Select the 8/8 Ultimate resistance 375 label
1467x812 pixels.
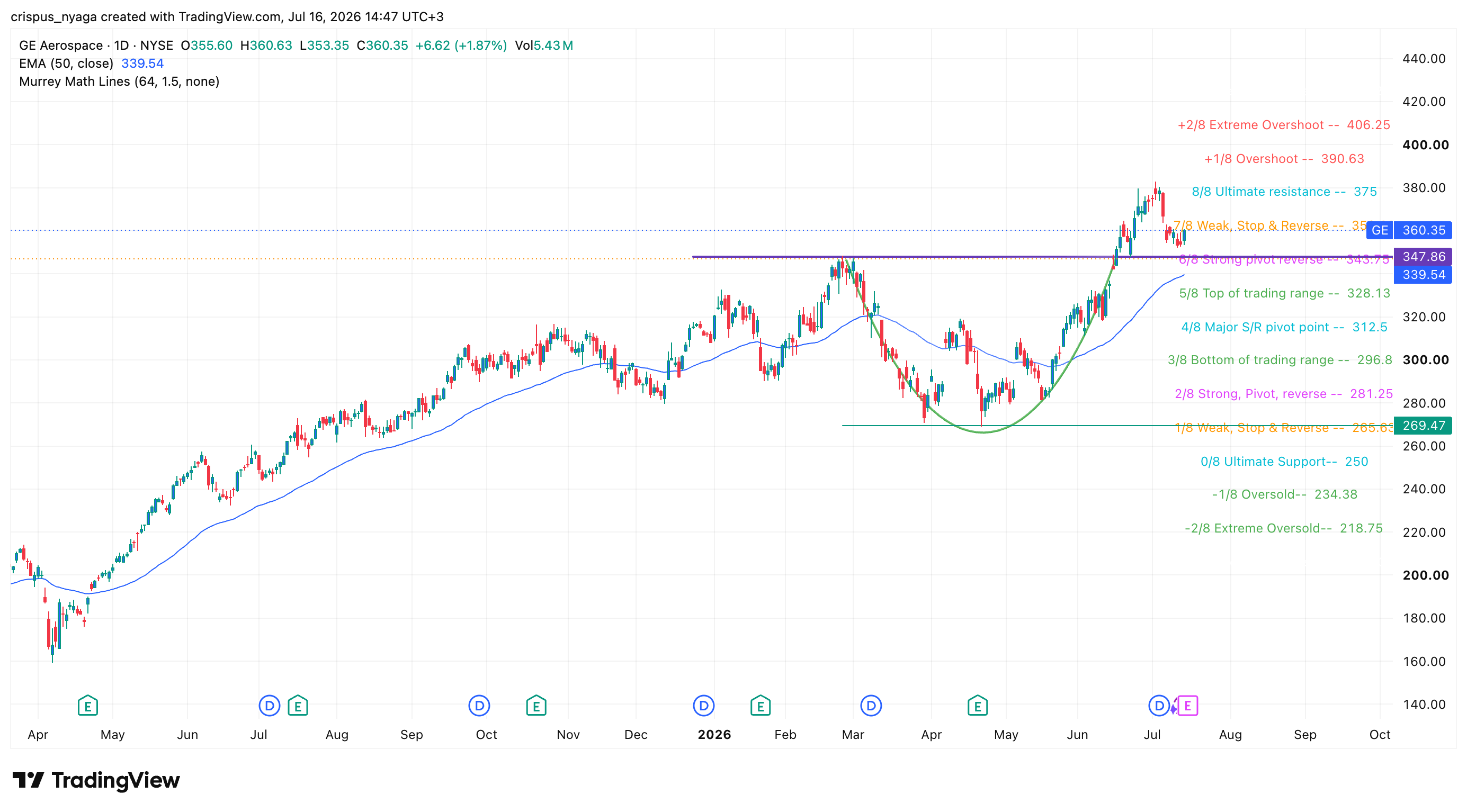[x=1284, y=192]
